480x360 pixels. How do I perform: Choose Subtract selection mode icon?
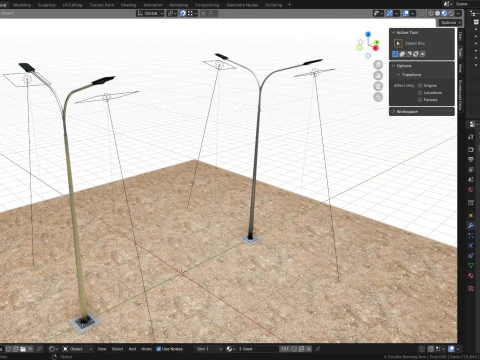(x=409, y=54)
